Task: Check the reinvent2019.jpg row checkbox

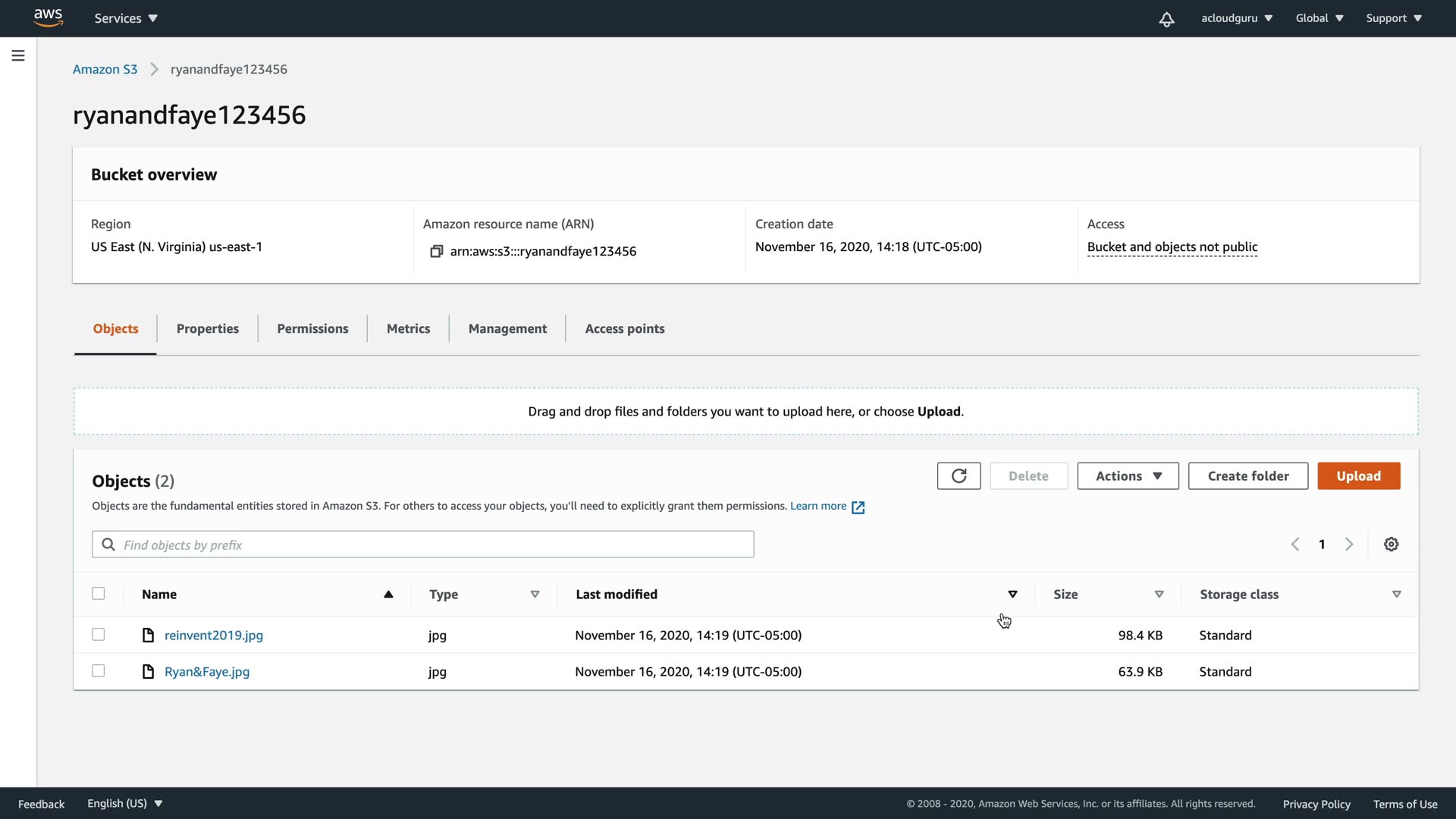Action: point(99,635)
